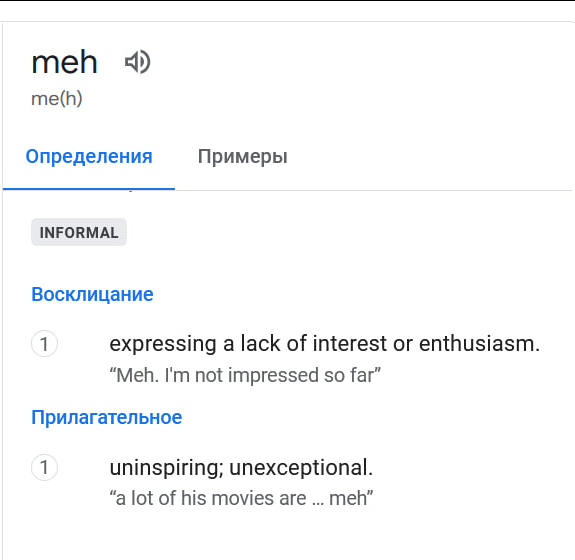Click the INFORMAL label badge

79,232
